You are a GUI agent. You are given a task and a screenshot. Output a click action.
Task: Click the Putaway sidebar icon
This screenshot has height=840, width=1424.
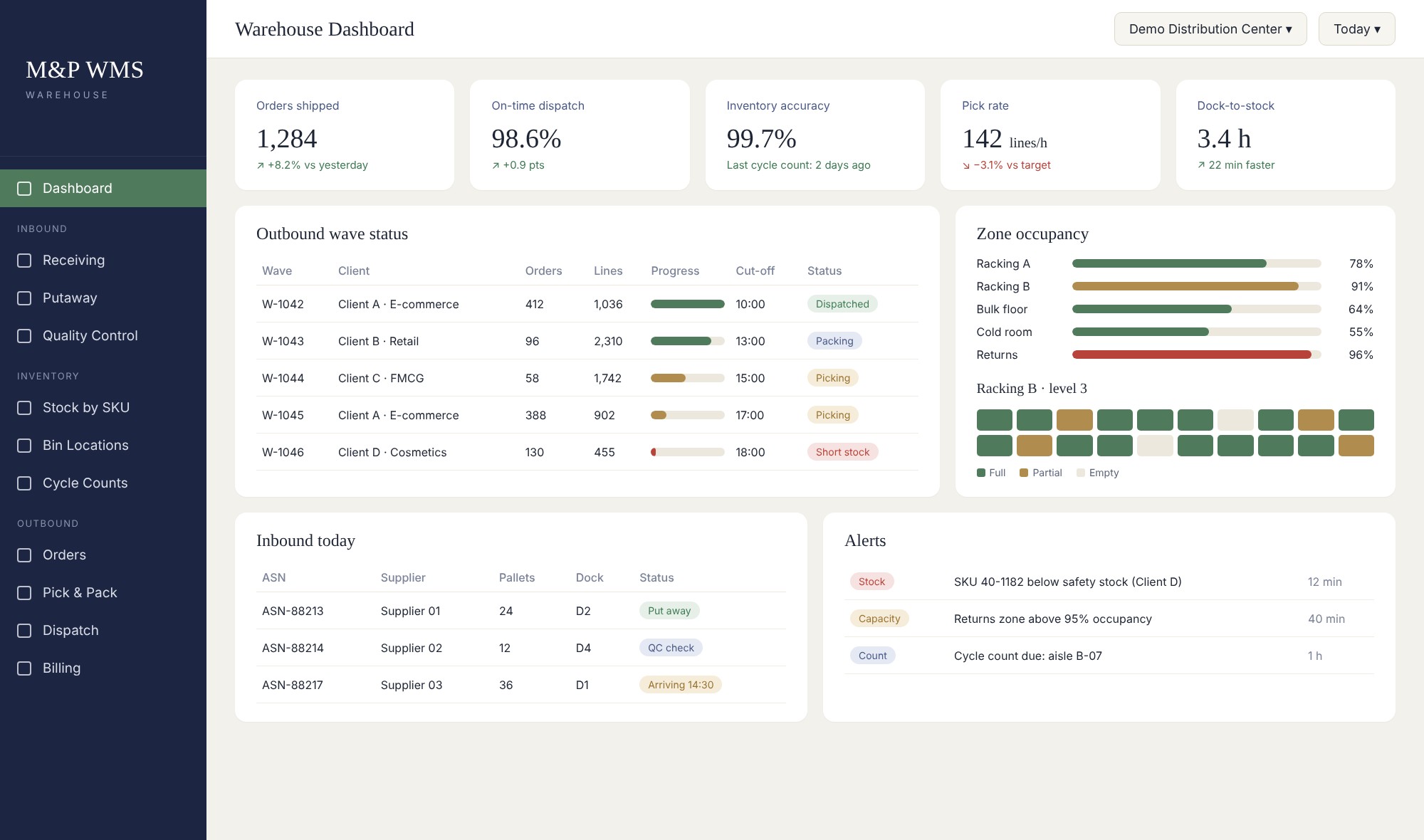point(24,298)
